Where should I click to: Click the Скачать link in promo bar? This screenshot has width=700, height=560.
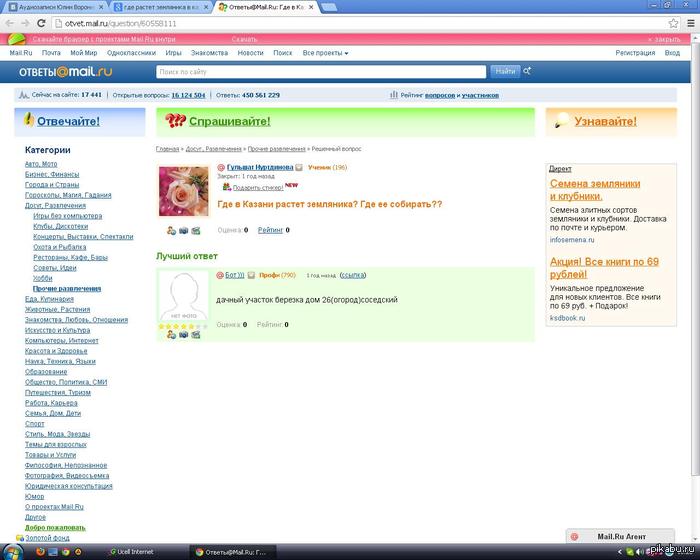click(x=244, y=39)
